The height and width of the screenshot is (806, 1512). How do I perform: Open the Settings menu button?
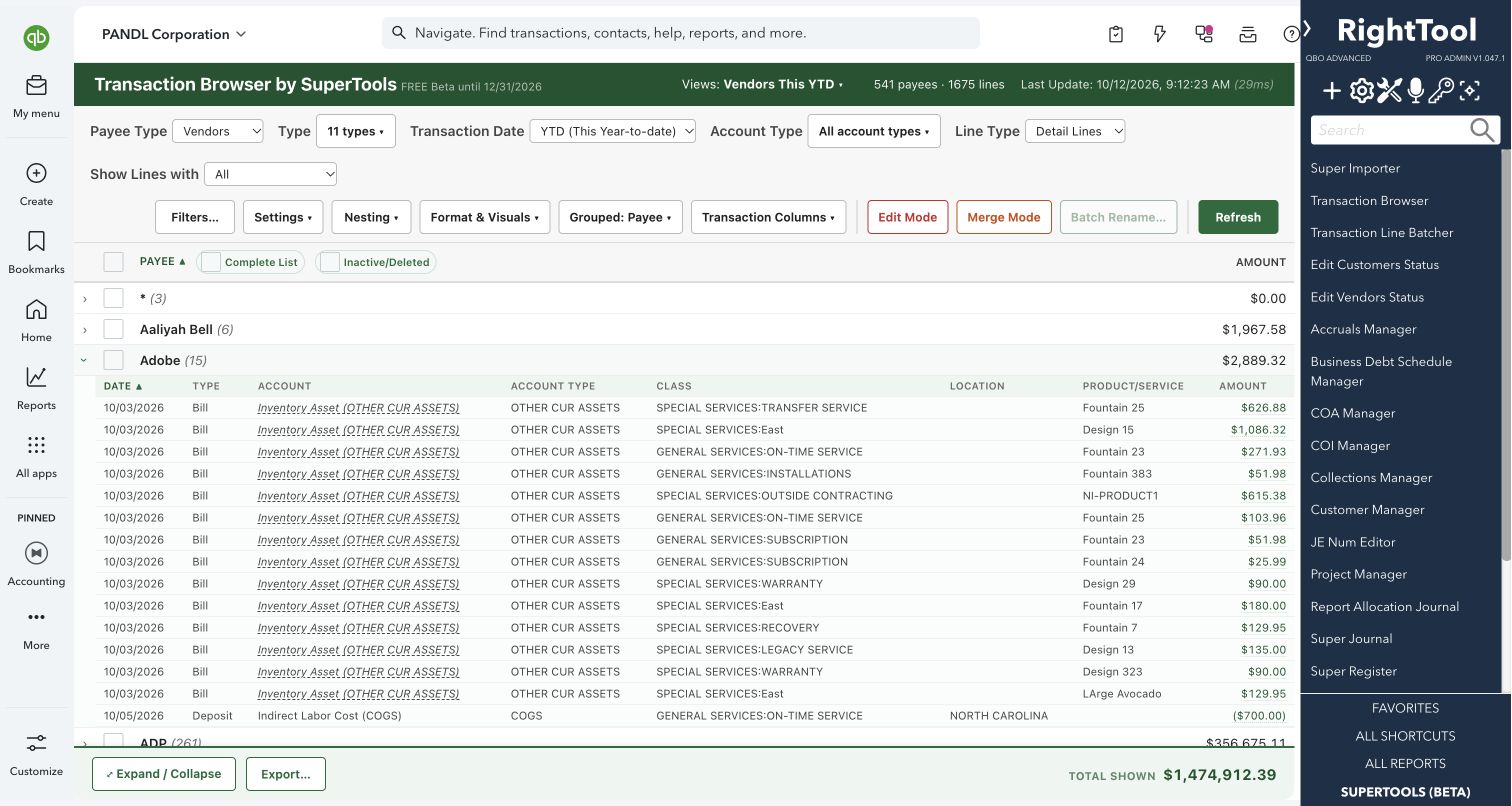click(x=283, y=217)
